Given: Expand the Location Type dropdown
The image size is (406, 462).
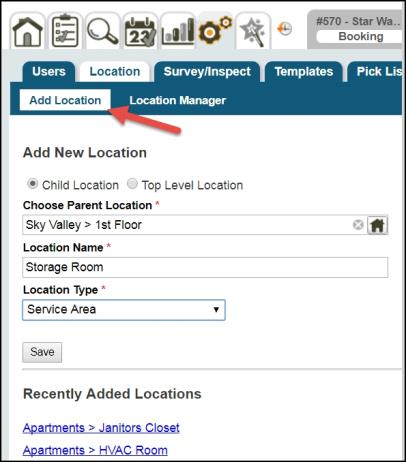Looking at the screenshot, I should 124,310.
